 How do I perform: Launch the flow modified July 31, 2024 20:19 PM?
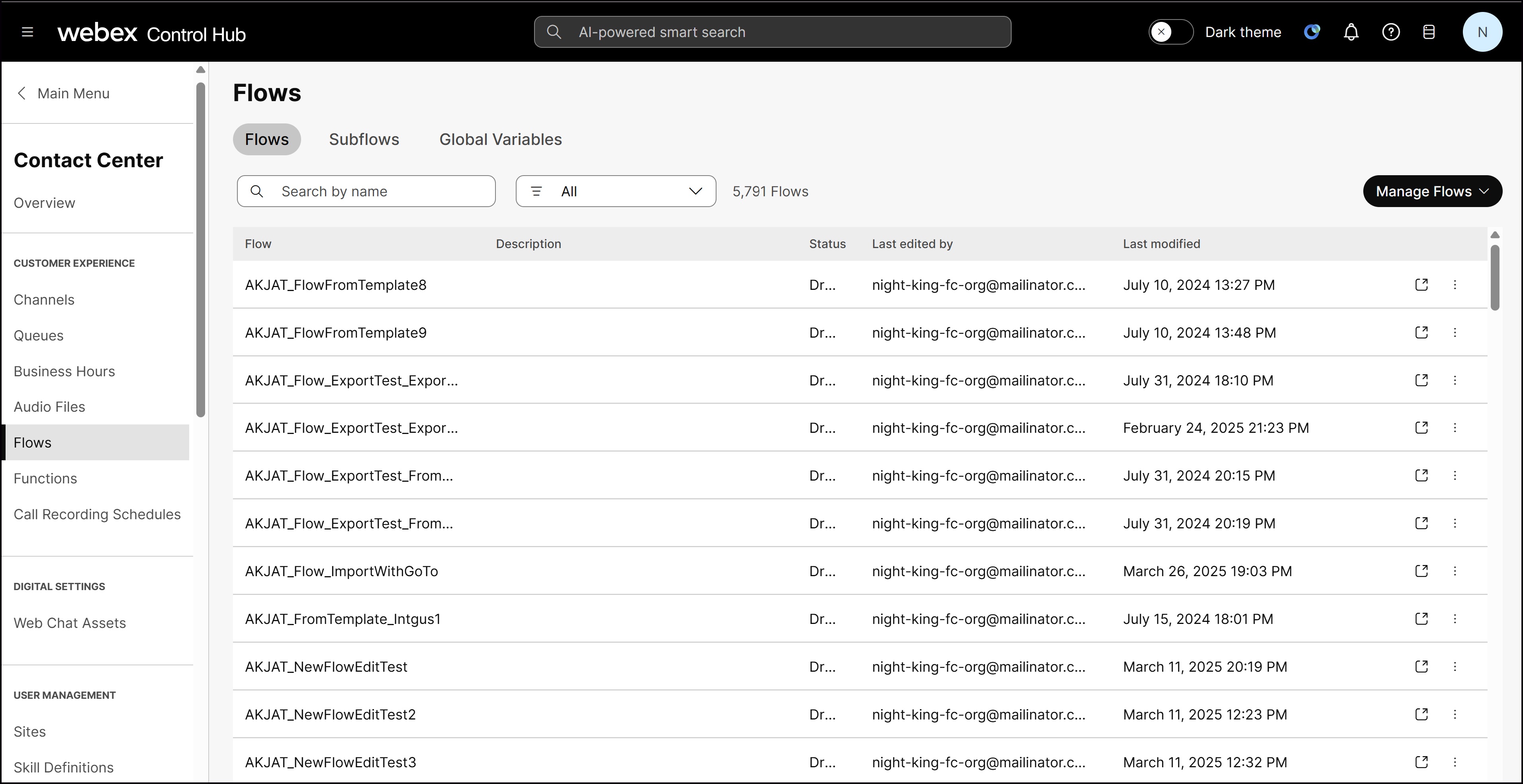[1421, 523]
